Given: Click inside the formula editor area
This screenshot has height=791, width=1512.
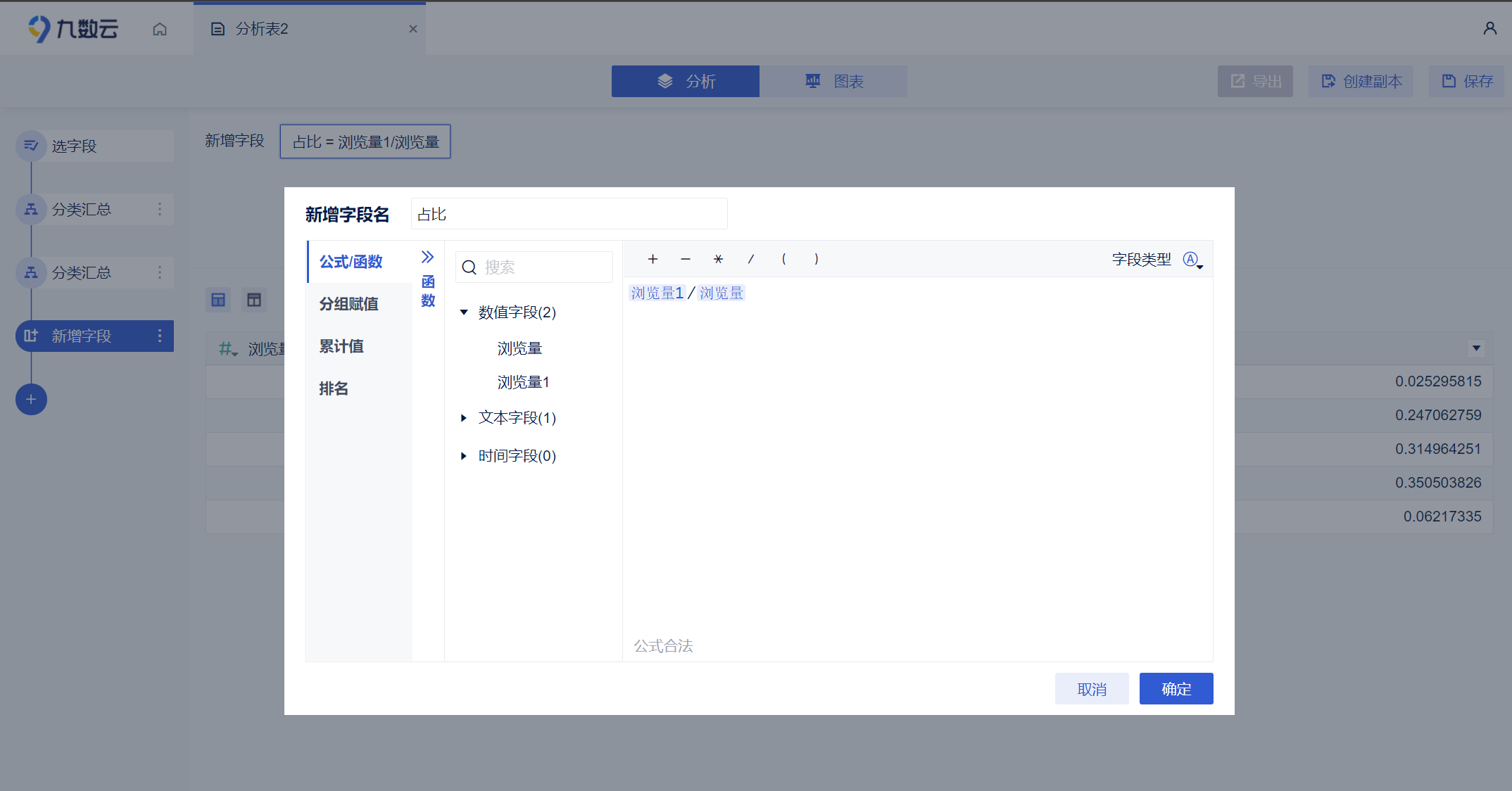Looking at the screenshot, I should (917, 457).
